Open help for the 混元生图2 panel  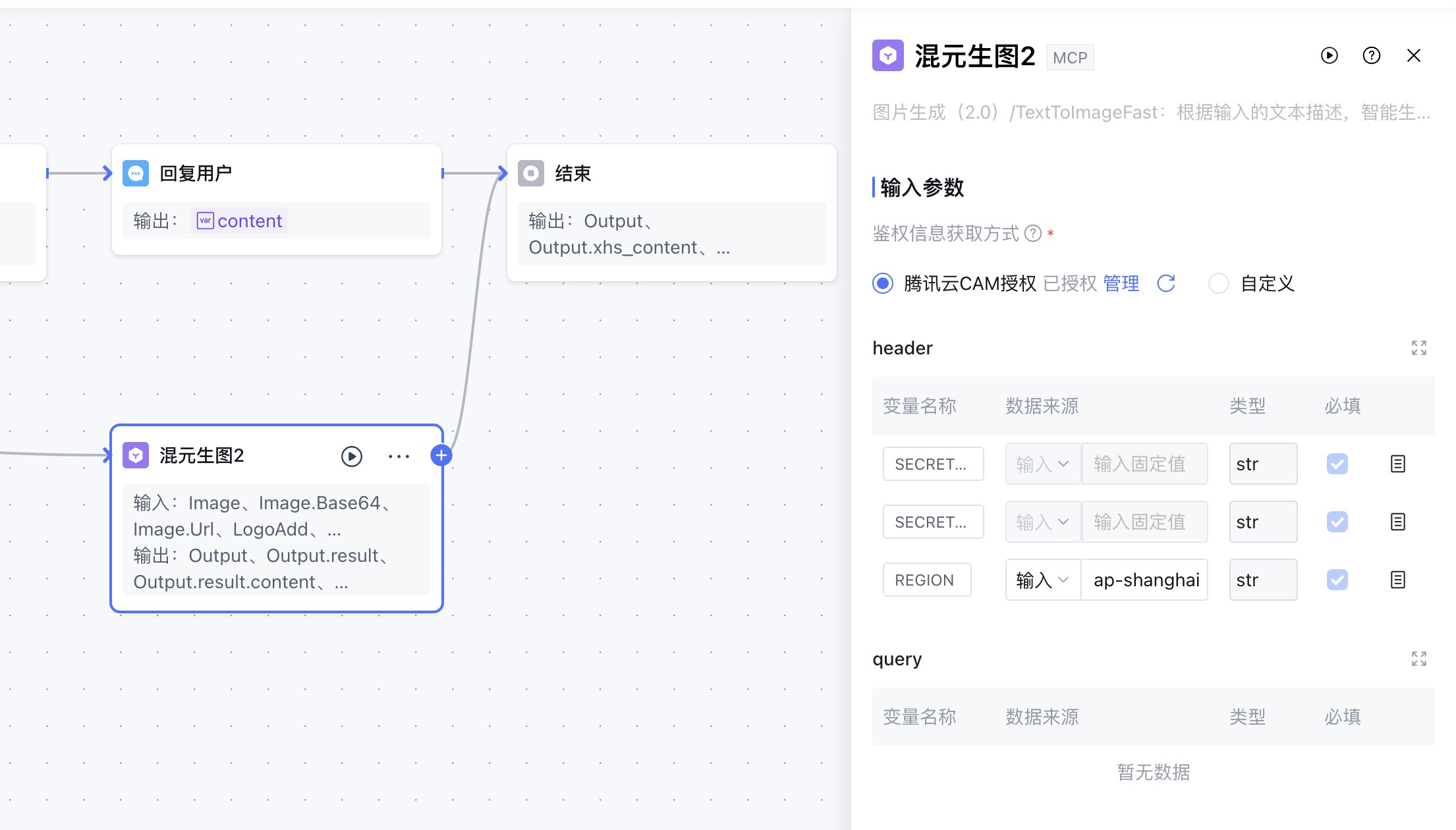point(1371,56)
